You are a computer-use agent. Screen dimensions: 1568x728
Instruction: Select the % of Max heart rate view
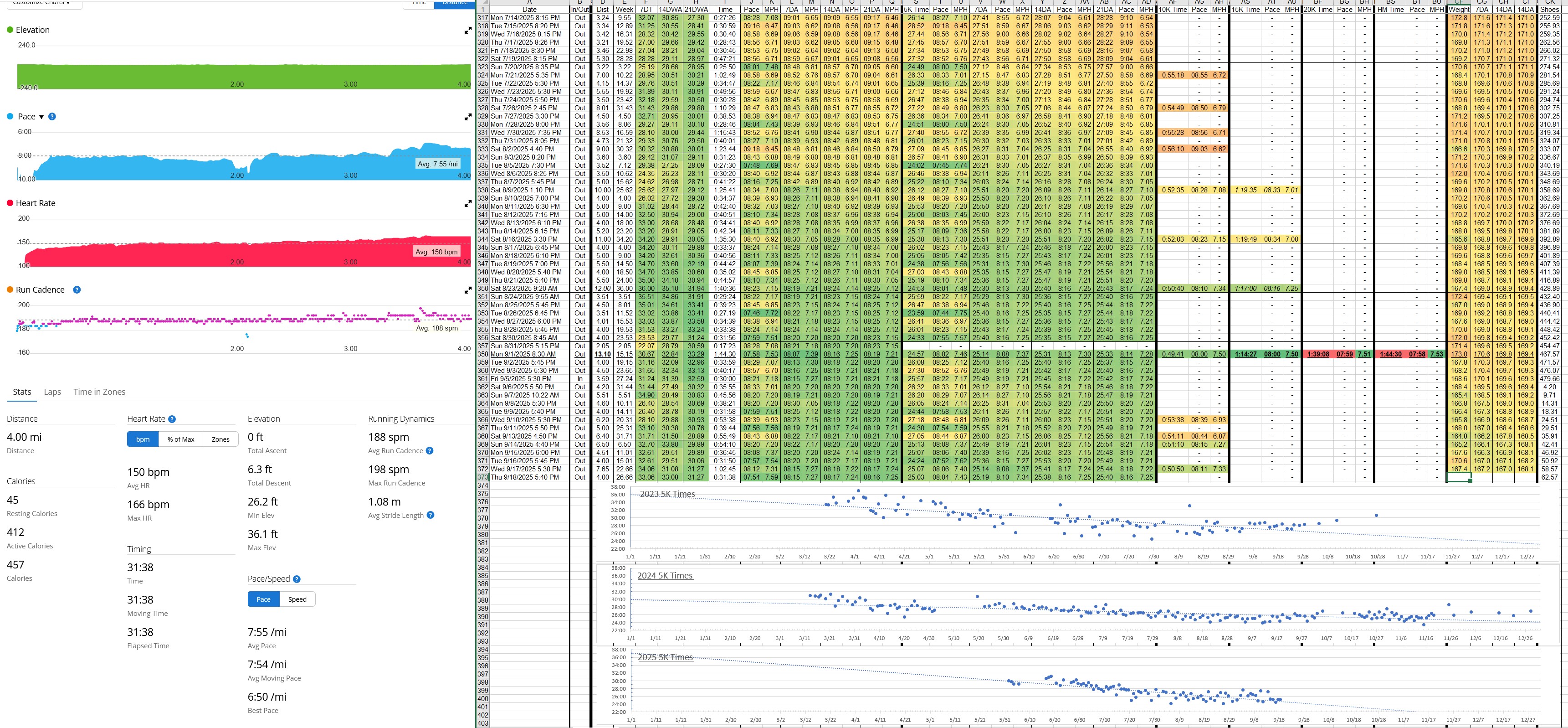[181, 439]
